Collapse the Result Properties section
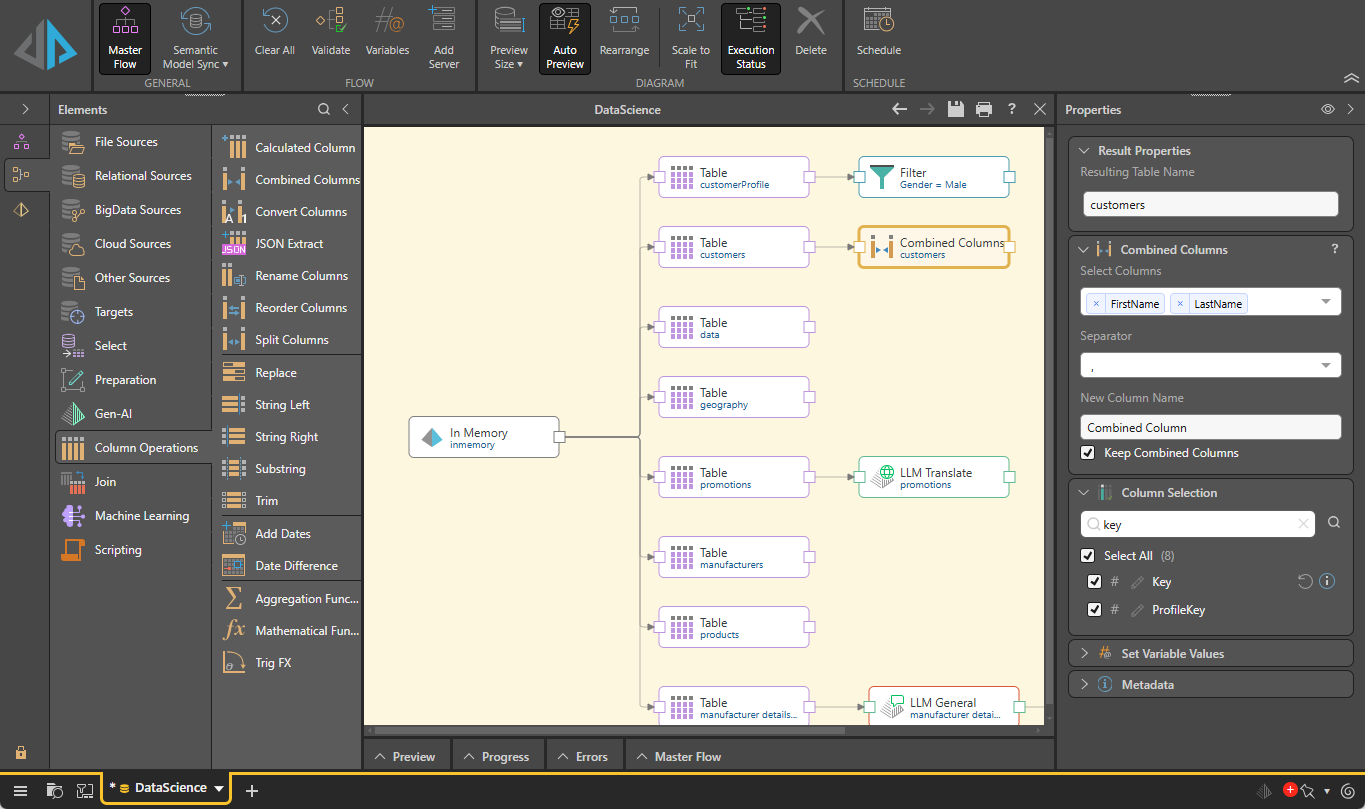 tap(1083, 151)
